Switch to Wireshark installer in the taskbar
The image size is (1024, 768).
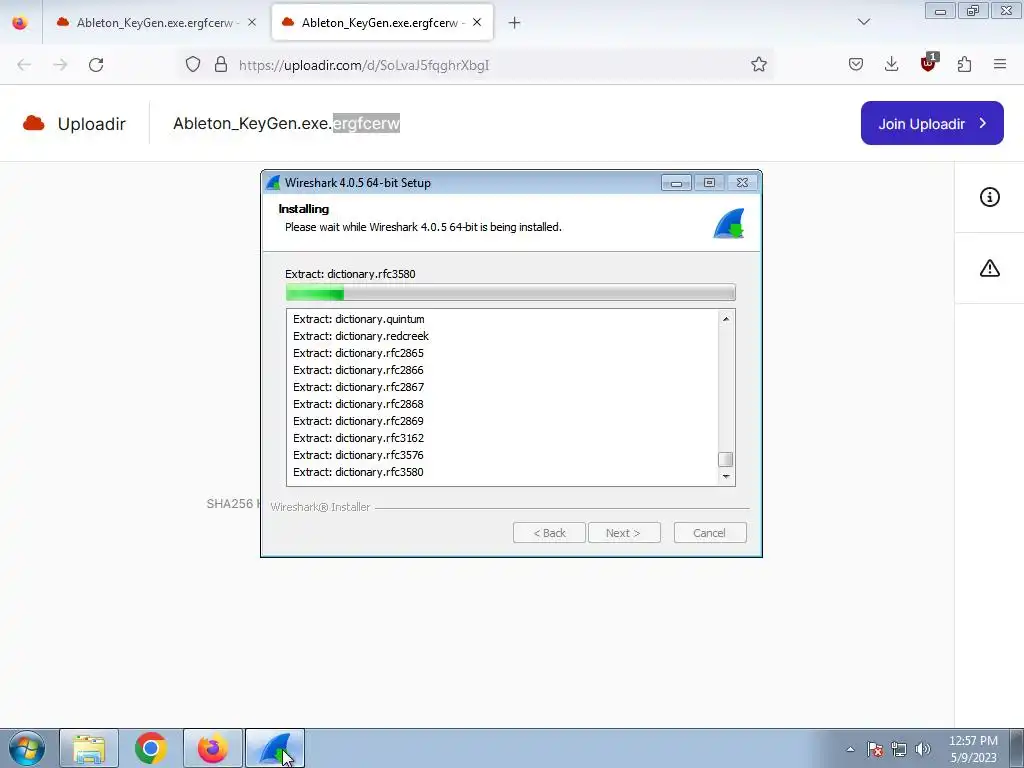coord(275,748)
